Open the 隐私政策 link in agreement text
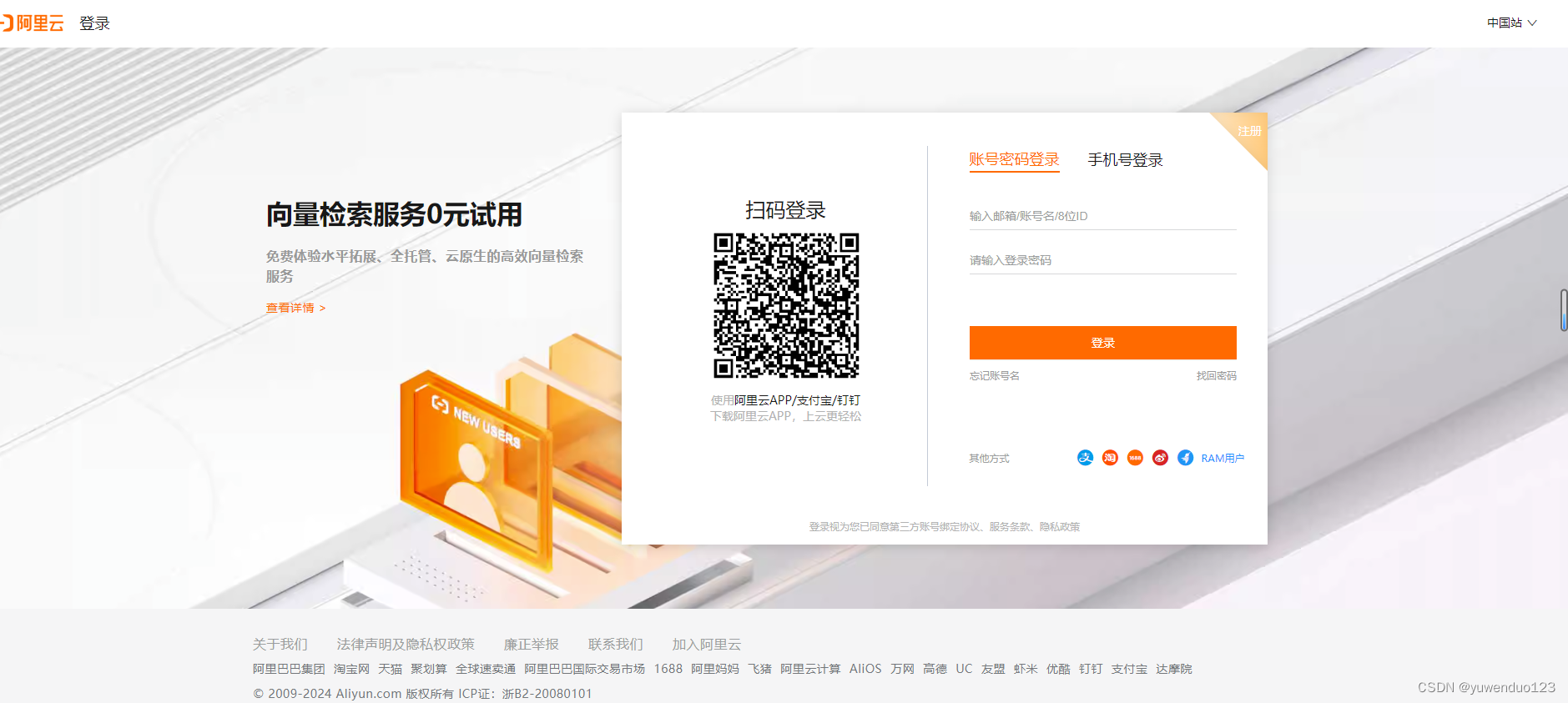The image size is (1568, 703). click(1060, 527)
